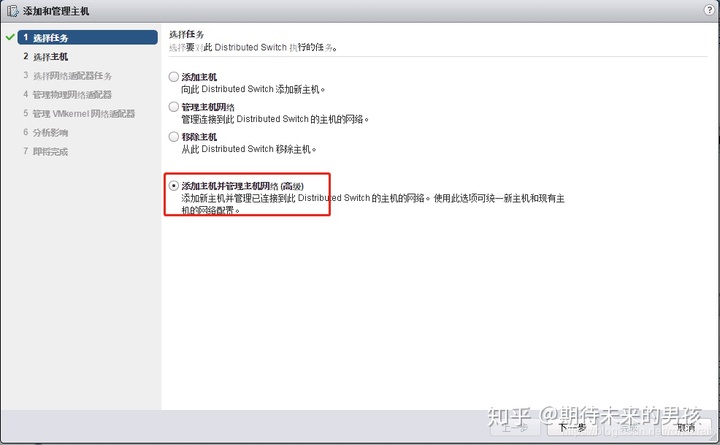Click subtitle 选择要对此 Distributed Switch 执行的任务

pyautogui.click(x=253, y=47)
